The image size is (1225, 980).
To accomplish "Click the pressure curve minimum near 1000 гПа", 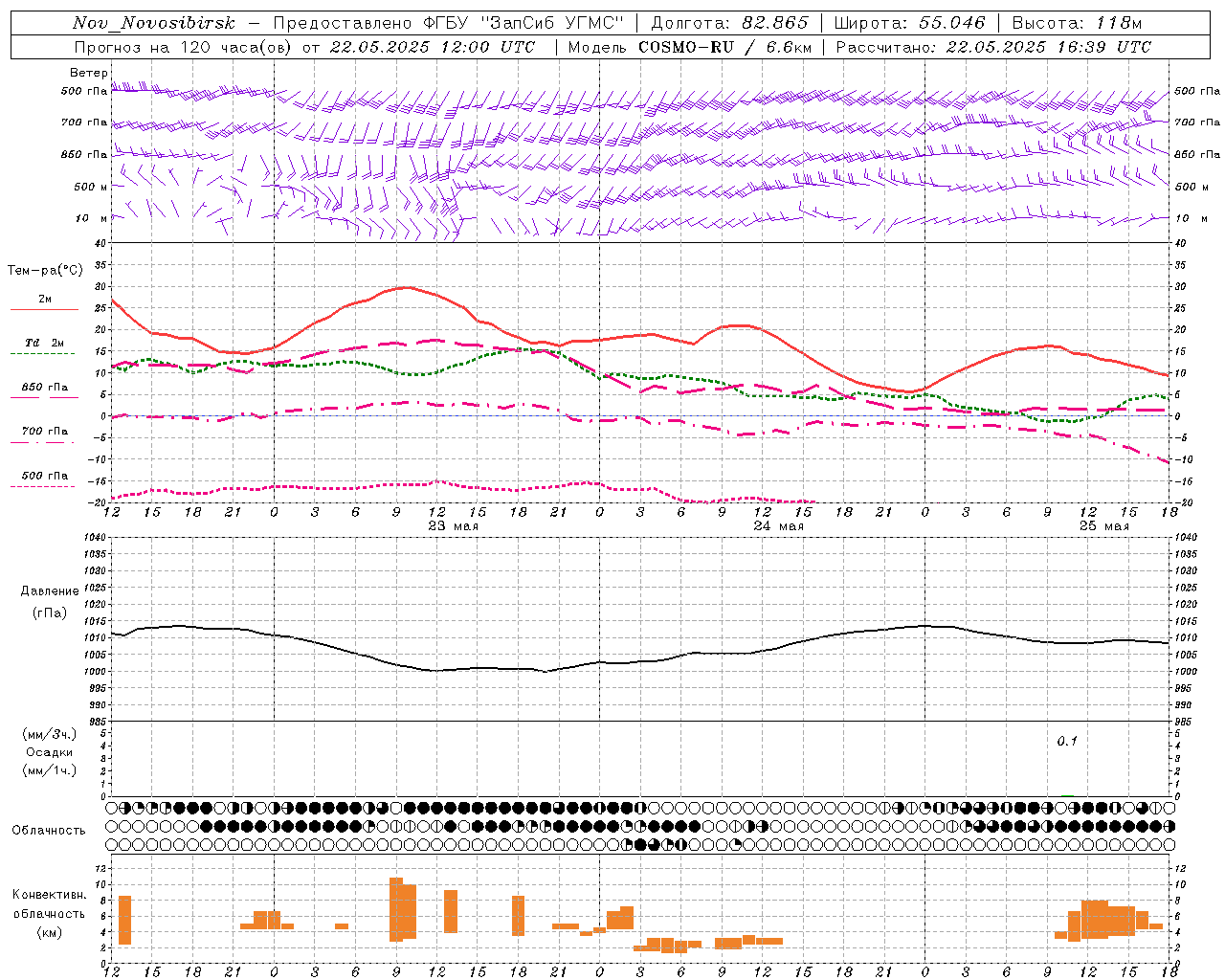I will 546,672.
